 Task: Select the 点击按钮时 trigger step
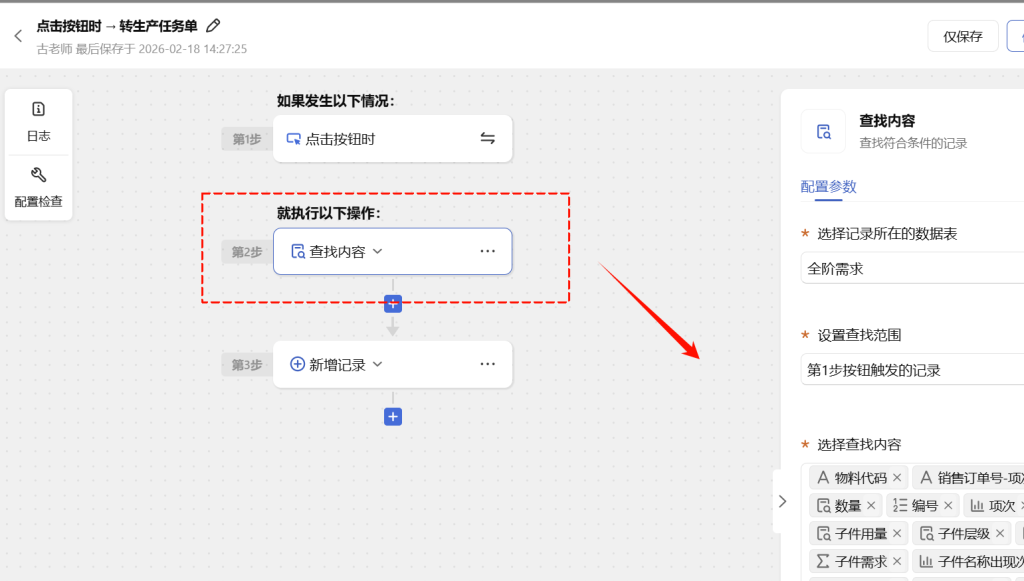coord(392,138)
